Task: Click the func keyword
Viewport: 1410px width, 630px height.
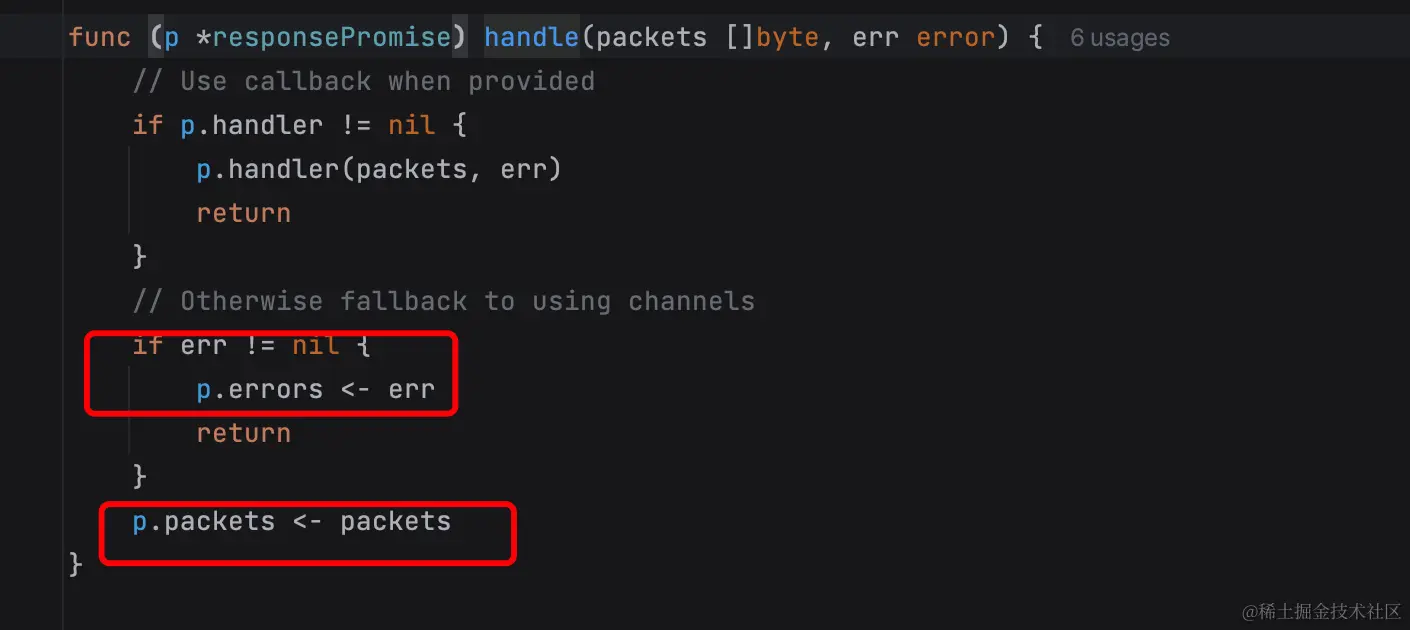Action: 99,37
